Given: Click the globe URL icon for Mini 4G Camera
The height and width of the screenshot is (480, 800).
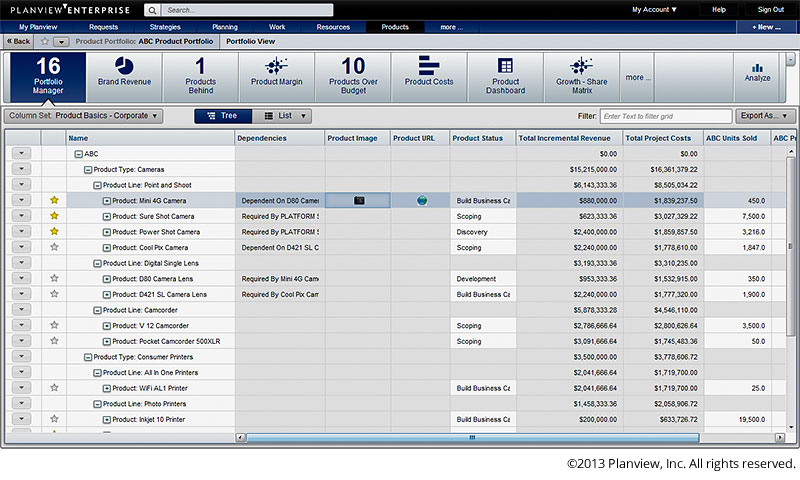Looking at the screenshot, I should (422, 201).
